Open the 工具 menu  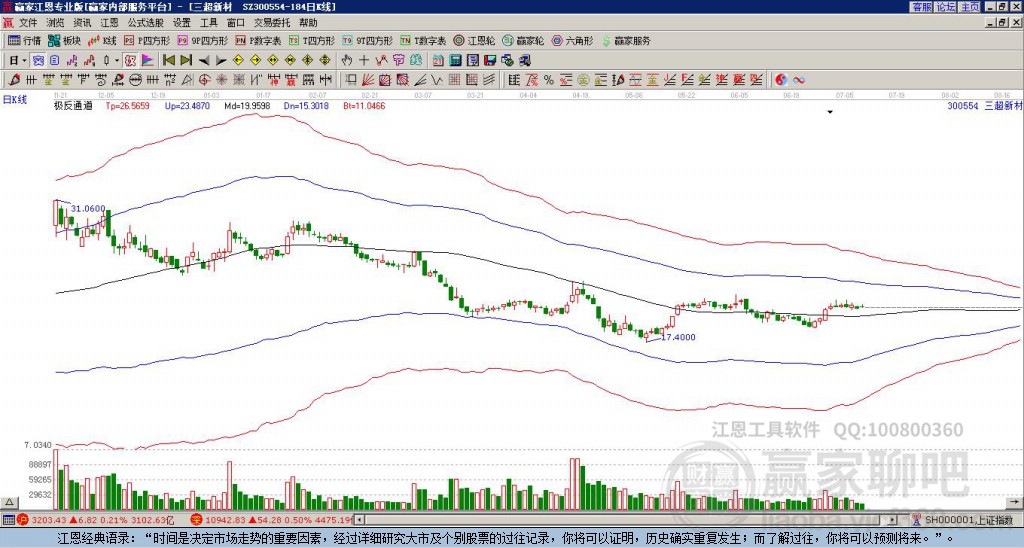[208, 23]
